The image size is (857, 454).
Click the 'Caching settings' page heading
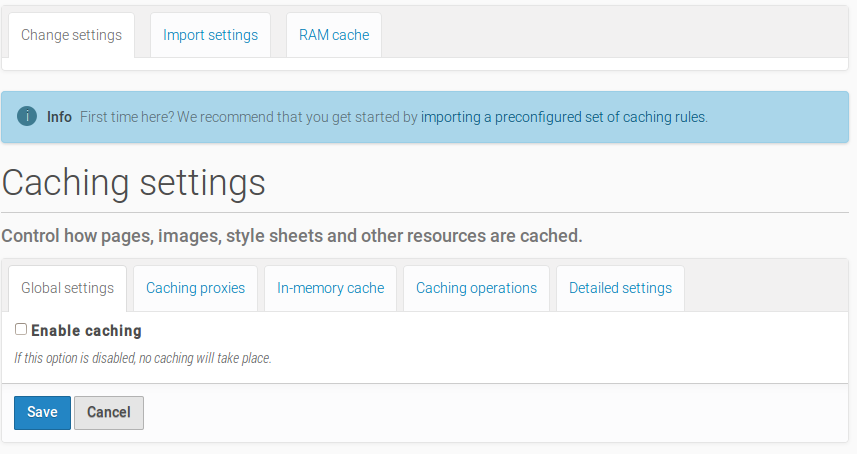pos(134,183)
